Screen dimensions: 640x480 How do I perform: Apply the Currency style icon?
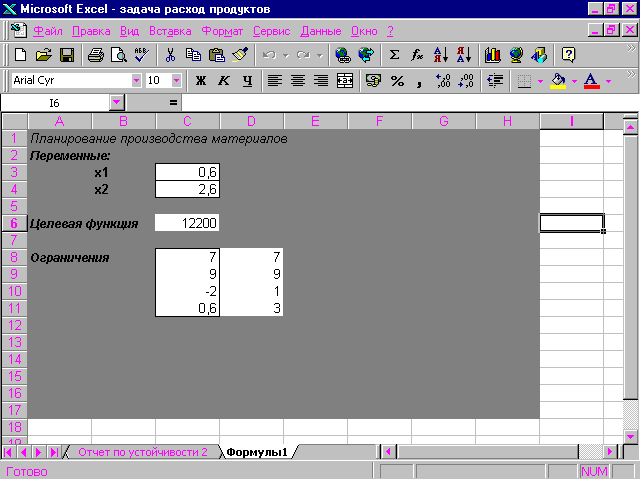[373, 80]
